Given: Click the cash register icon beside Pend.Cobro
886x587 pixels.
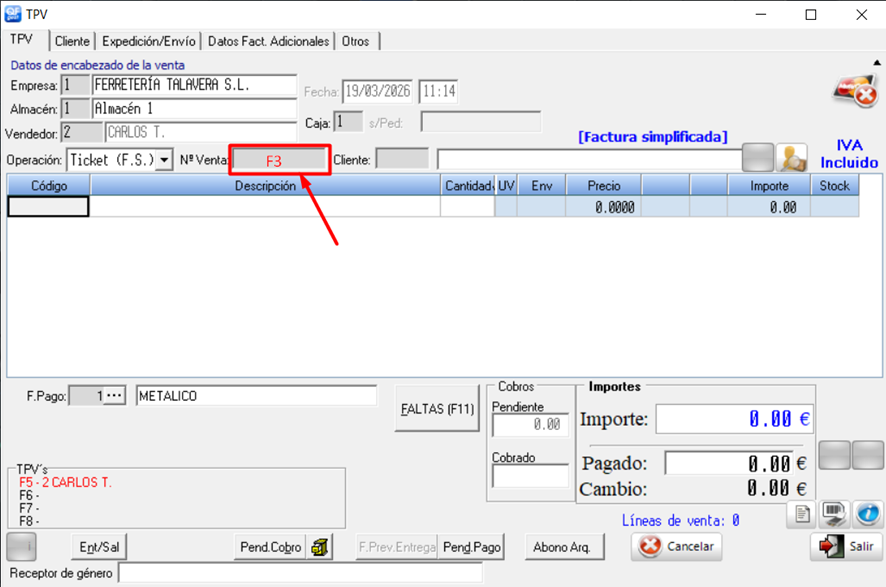Looking at the screenshot, I should pos(321,547).
